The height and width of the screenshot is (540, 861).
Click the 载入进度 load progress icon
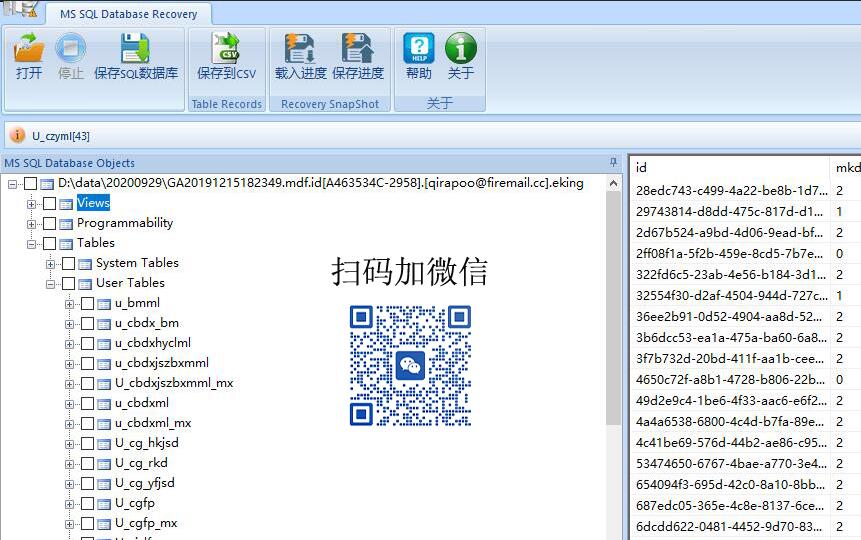(x=300, y=48)
